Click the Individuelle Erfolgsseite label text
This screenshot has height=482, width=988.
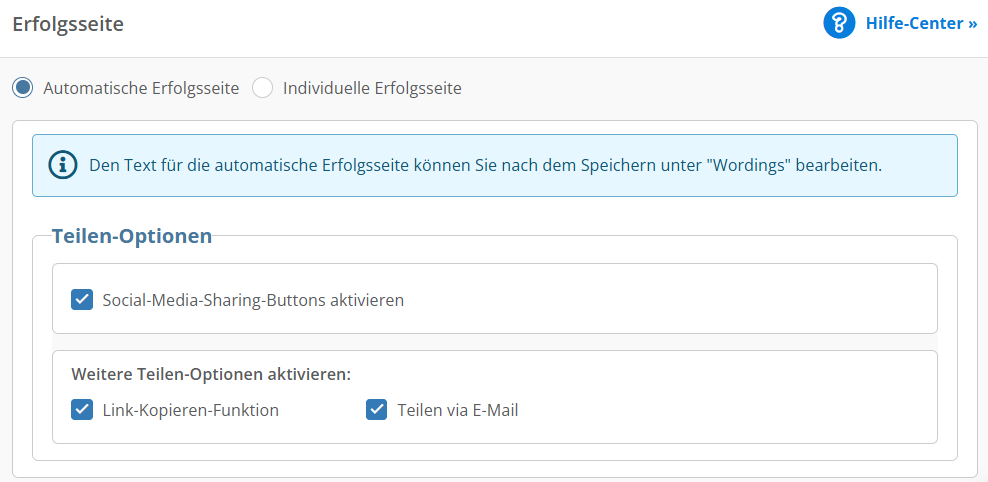(x=372, y=88)
